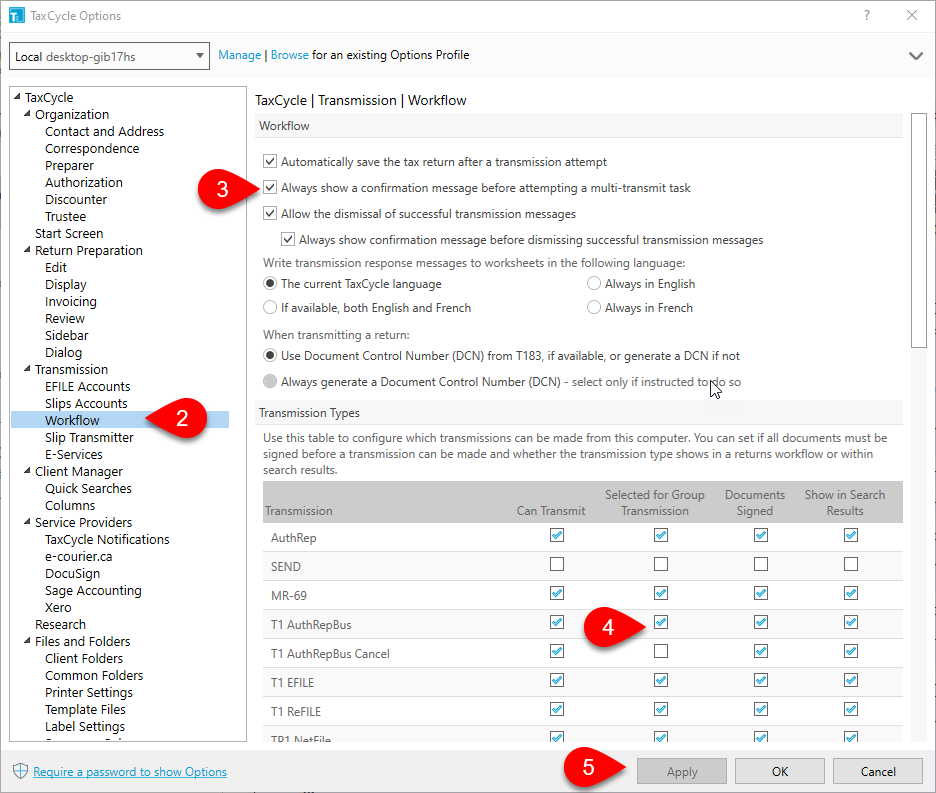Click the Can Transmit column header
Viewport: 936px width, 793px height.
tap(551, 511)
